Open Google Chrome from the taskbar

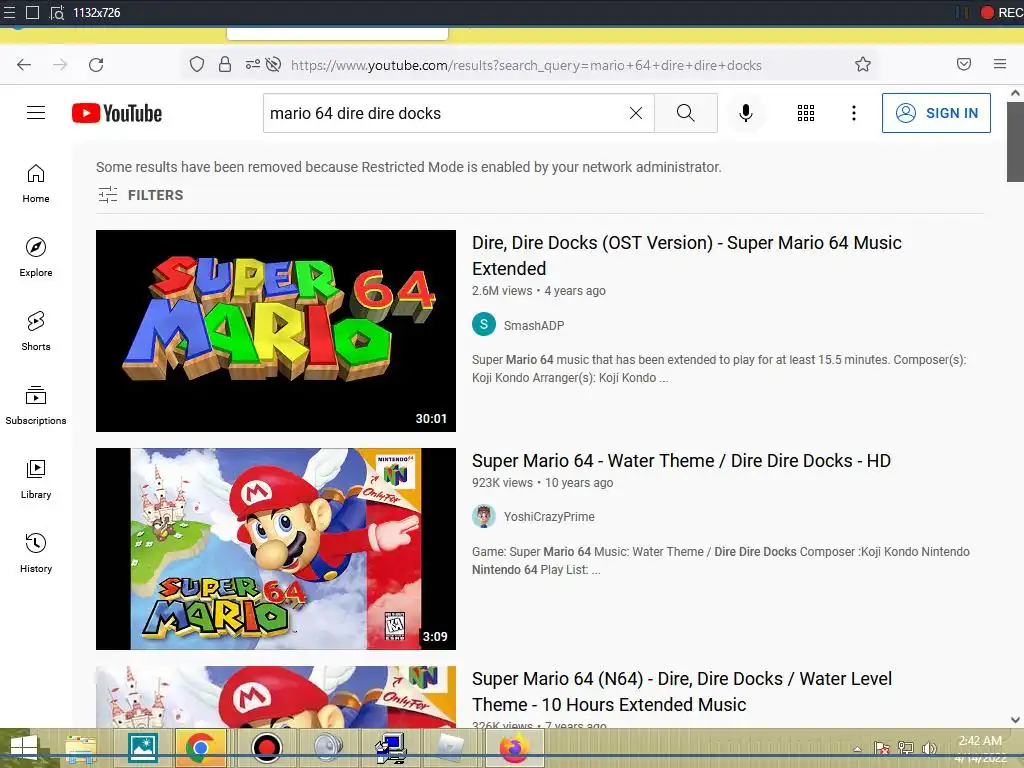tap(201, 748)
